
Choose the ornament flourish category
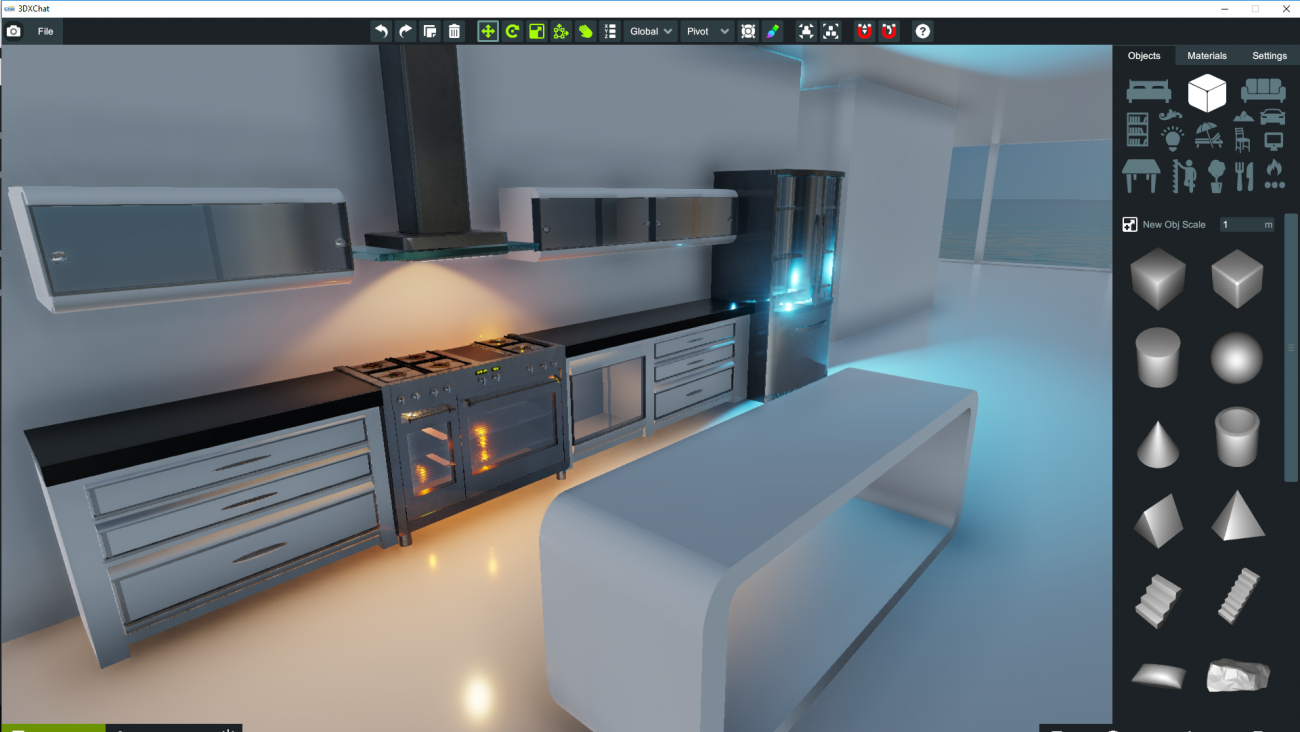coord(1170,117)
